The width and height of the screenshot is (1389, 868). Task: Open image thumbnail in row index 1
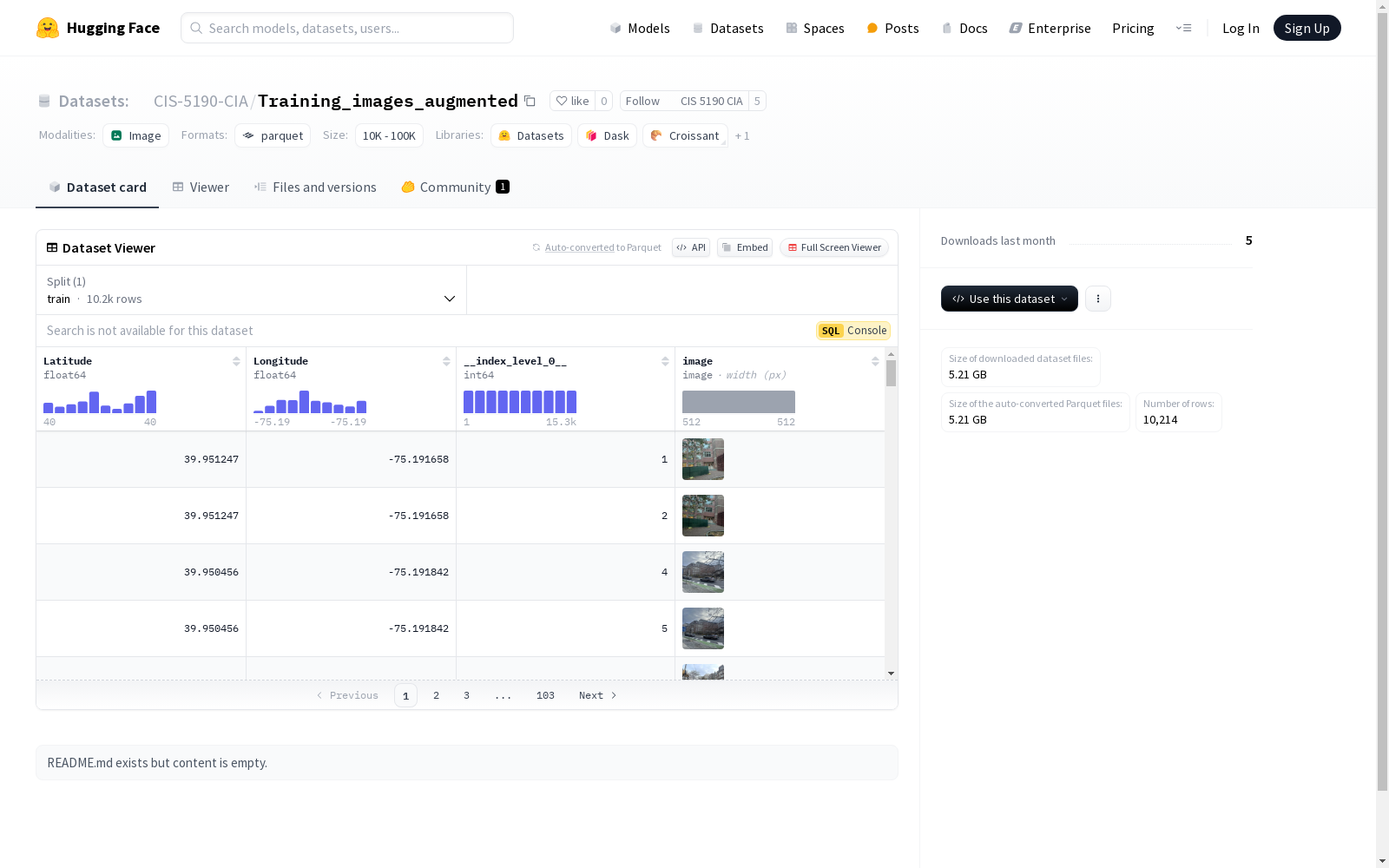[703, 459]
